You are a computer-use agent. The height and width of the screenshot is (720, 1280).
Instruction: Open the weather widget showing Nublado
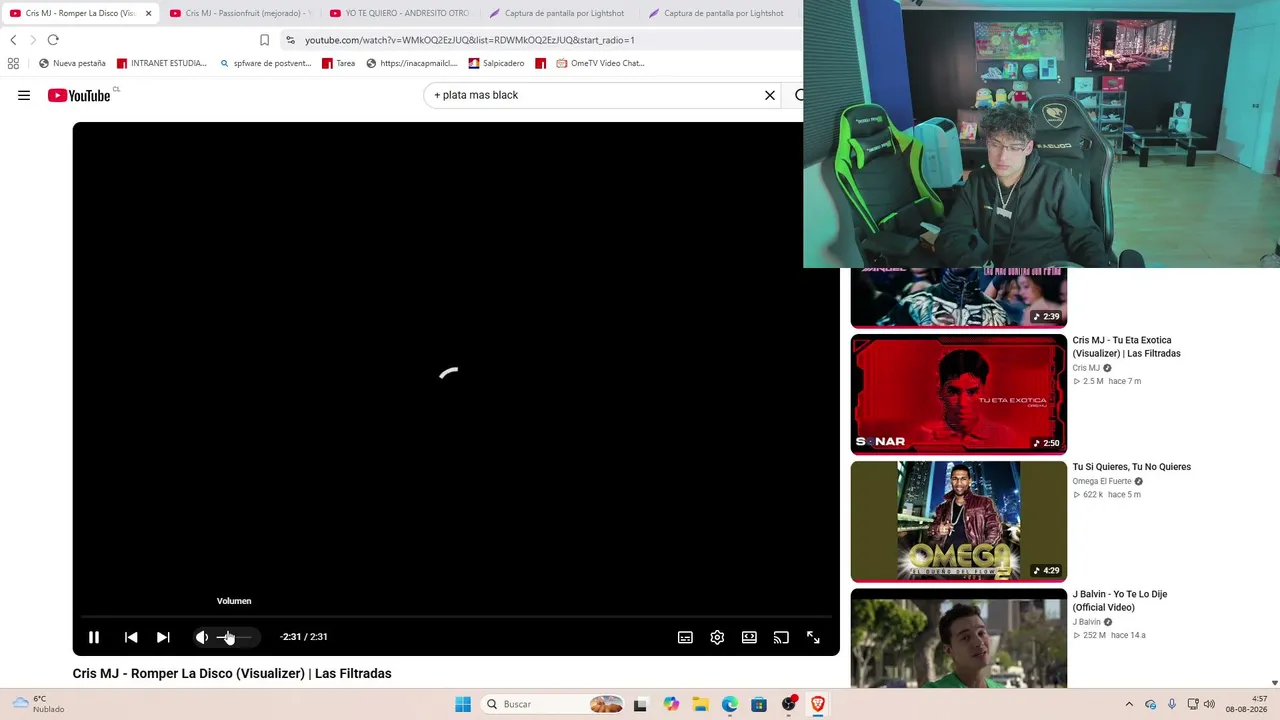(38, 704)
